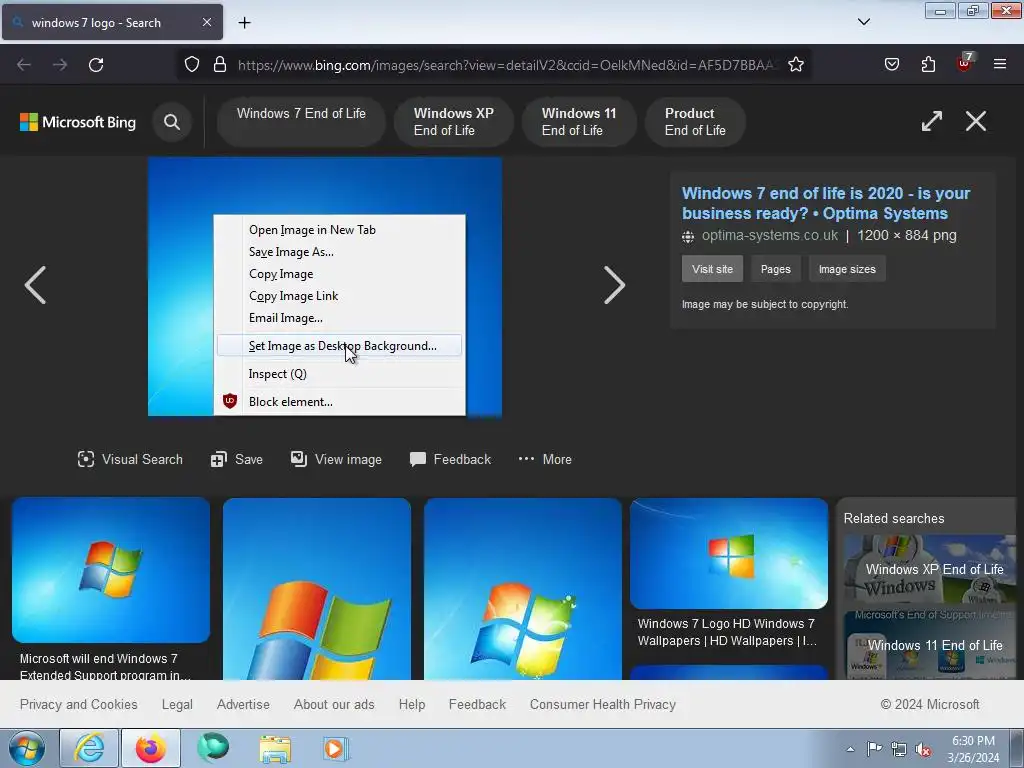This screenshot has width=1024, height=768.
Task: Open the More options ellipsis
Action: click(x=545, y=459)
